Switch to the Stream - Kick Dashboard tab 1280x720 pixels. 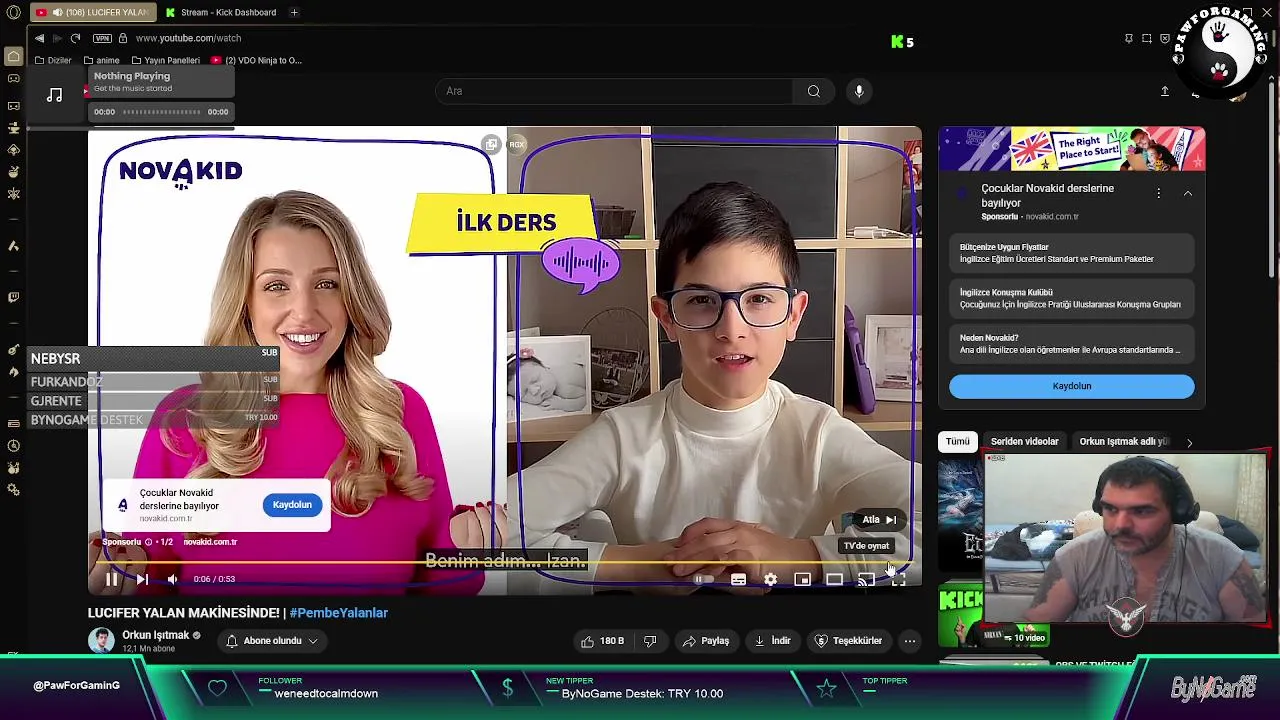(221, 12)
